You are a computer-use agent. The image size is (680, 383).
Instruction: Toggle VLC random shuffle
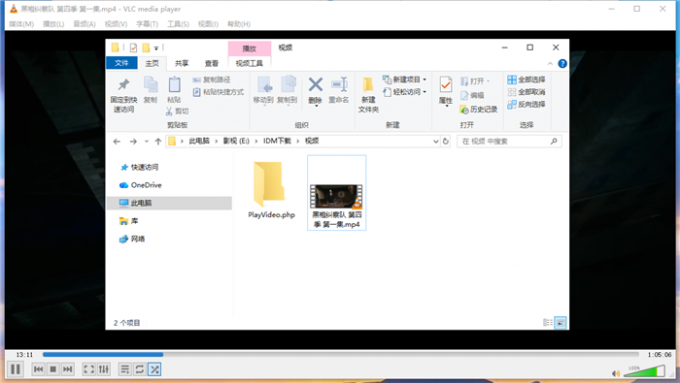tap(154, 369)
